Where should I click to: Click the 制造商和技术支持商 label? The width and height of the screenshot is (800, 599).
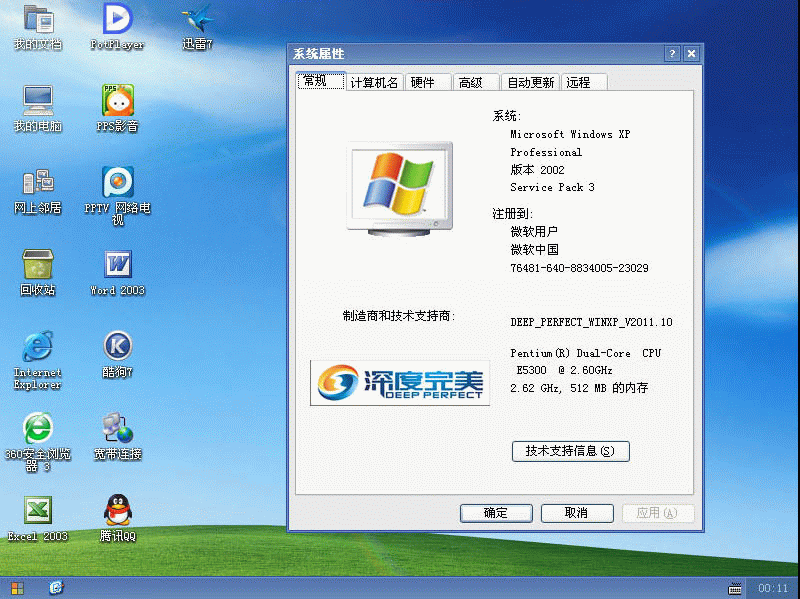399,316
